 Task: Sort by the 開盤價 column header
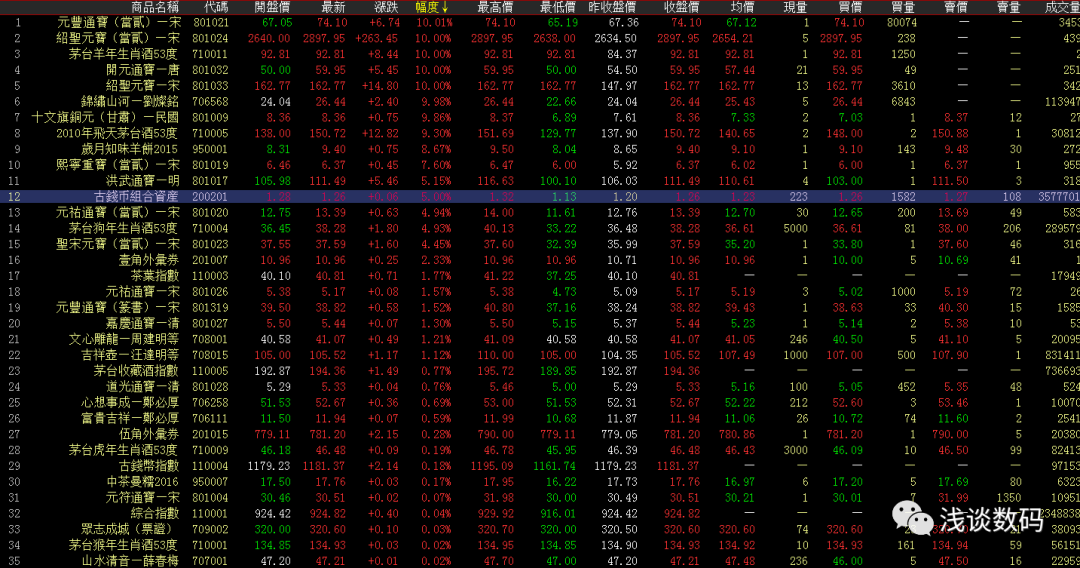pyautogui.click(x=272, y=7)
